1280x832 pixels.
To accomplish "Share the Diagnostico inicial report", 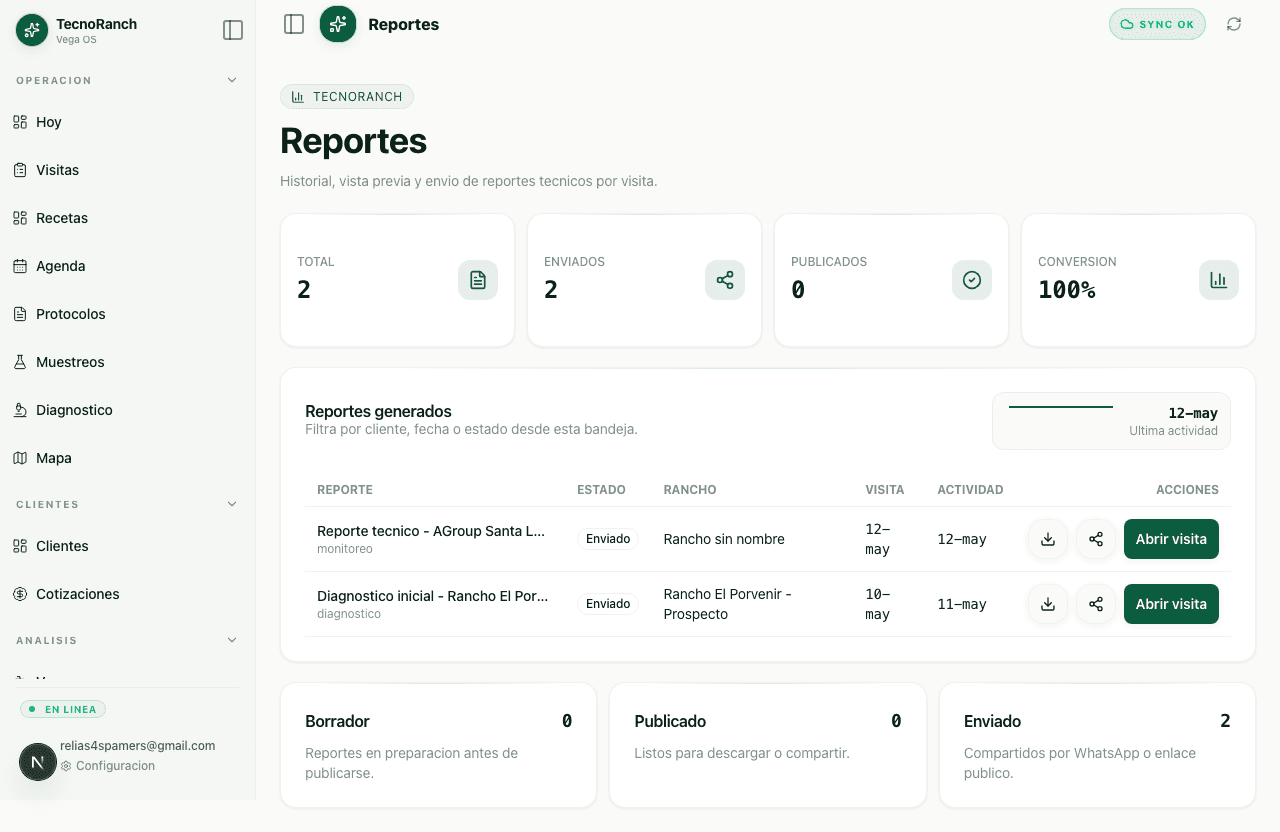I will coord(1096,604).
